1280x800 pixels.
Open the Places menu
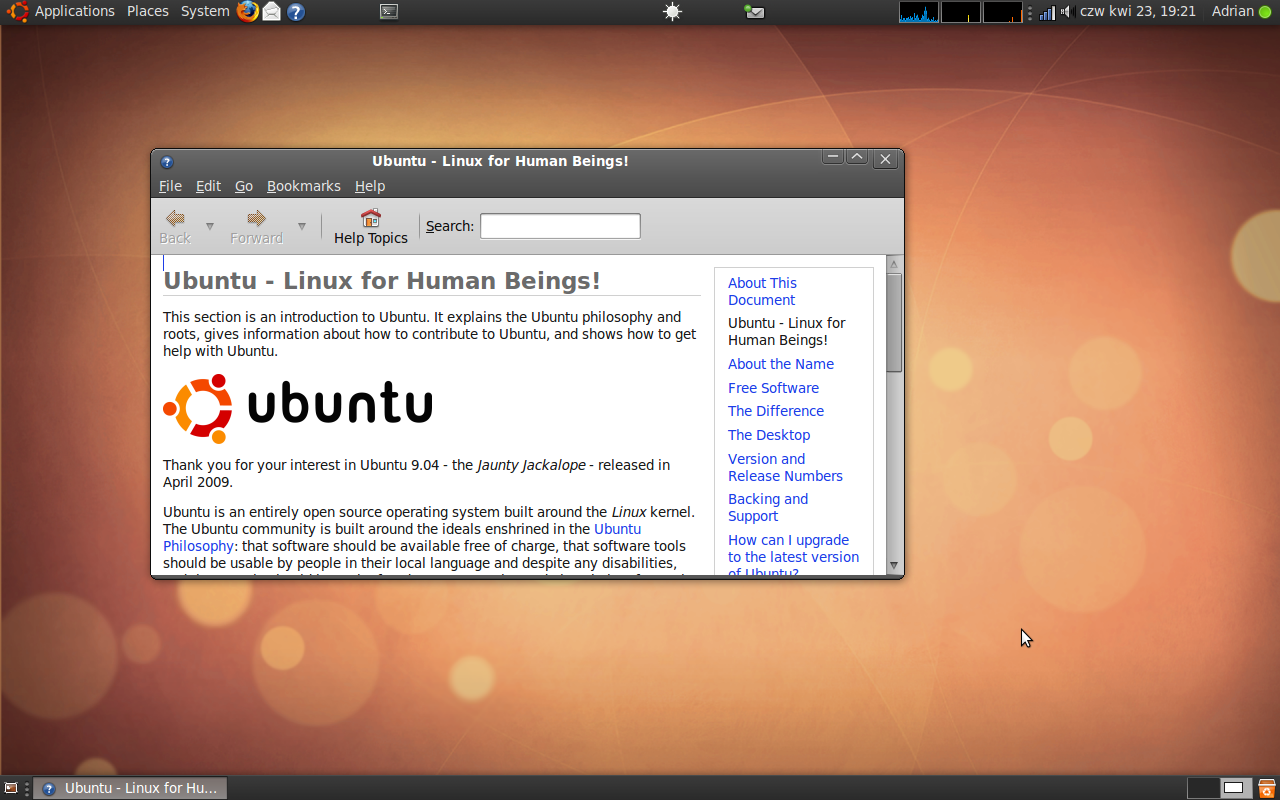point(148,11)
